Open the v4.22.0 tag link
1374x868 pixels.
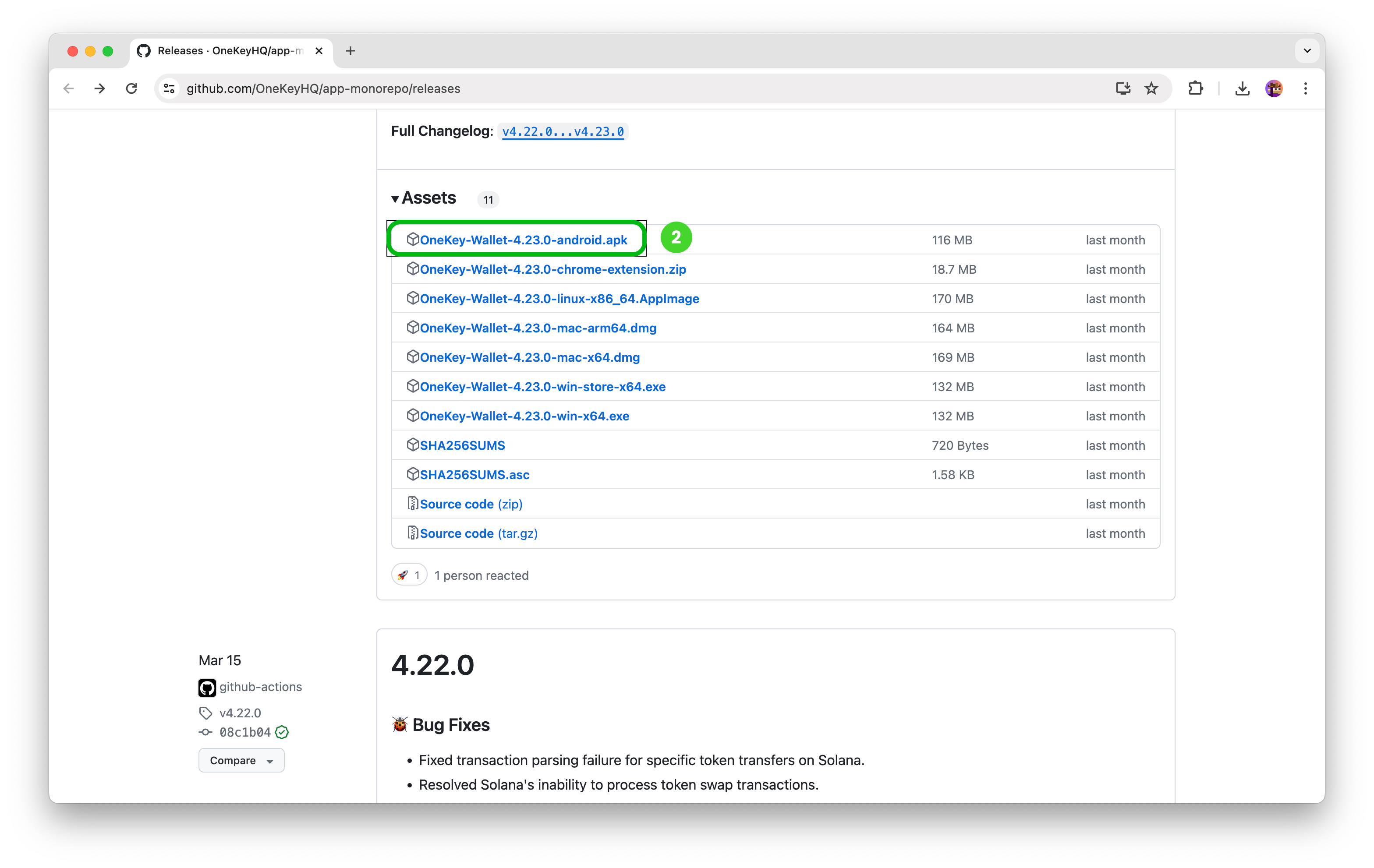(240, 713)
